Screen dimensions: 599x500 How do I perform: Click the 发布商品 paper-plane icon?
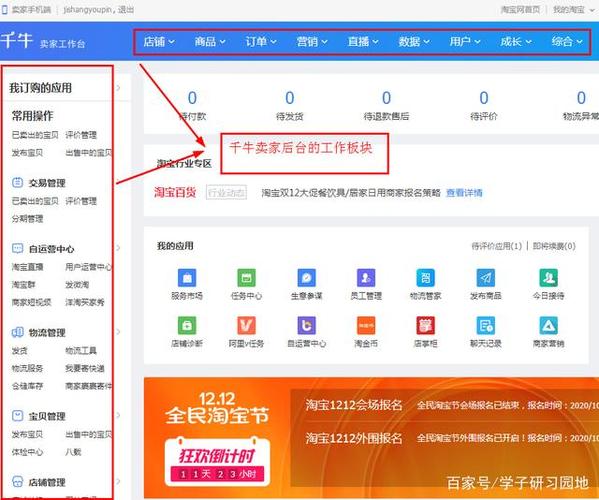[x=486, y=278]
